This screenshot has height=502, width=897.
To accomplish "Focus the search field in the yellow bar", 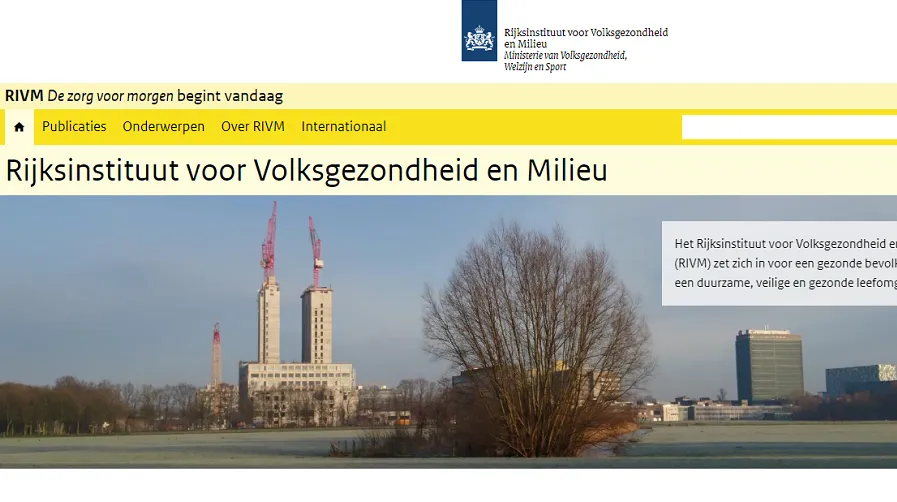I will 789,127.
